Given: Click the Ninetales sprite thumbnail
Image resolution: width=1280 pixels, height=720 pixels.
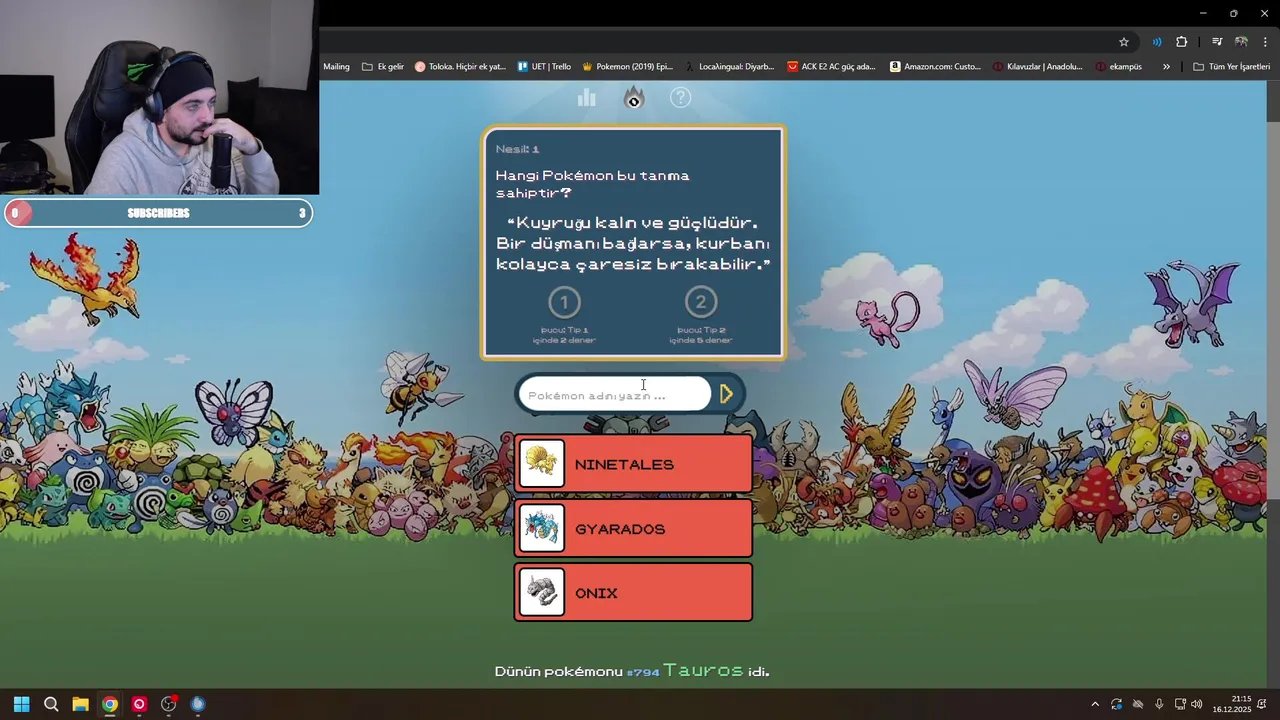Looking at the screenshot, I should pos(542,464).
